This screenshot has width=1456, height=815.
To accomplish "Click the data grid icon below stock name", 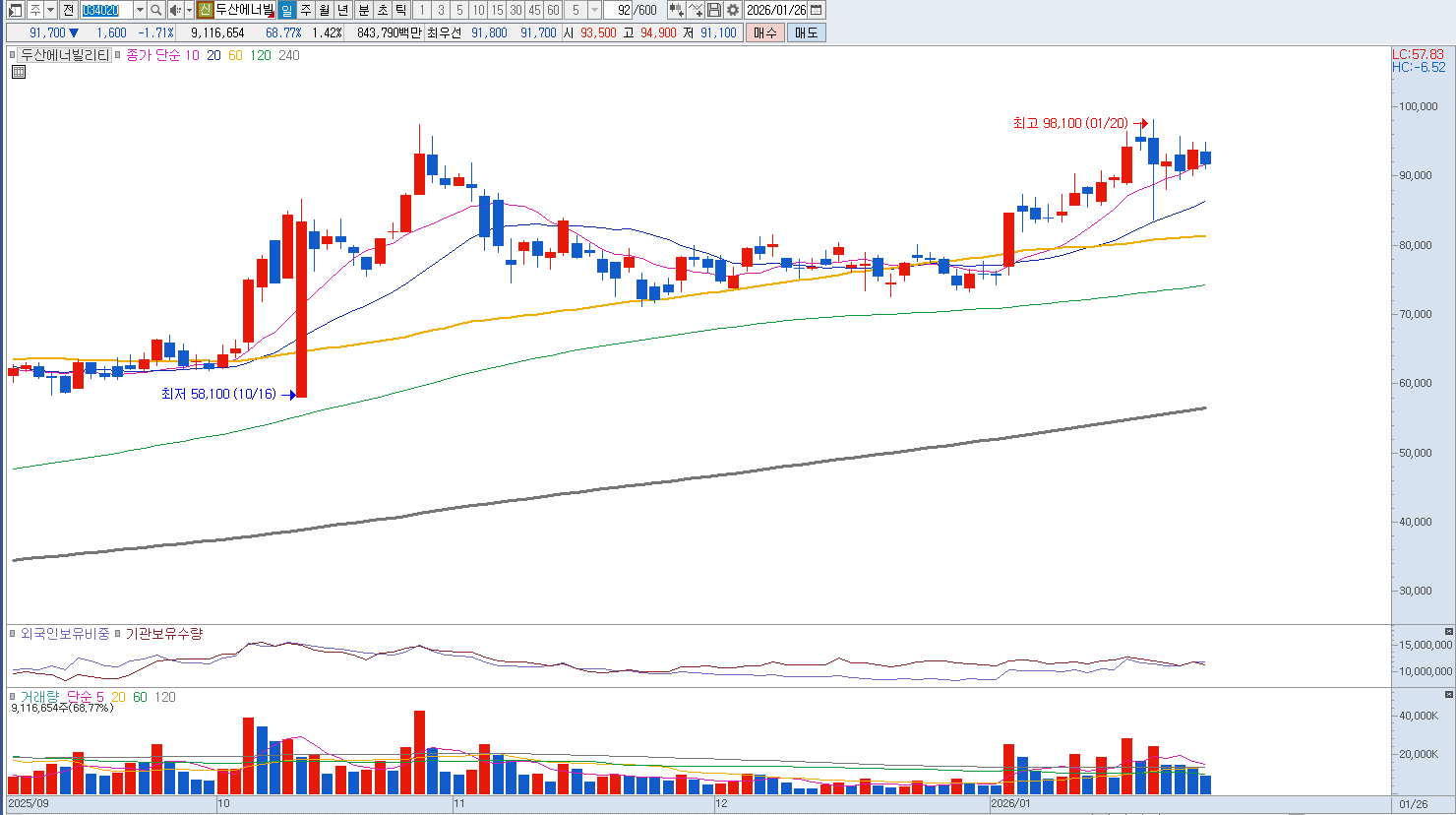I will click(18, 72).
